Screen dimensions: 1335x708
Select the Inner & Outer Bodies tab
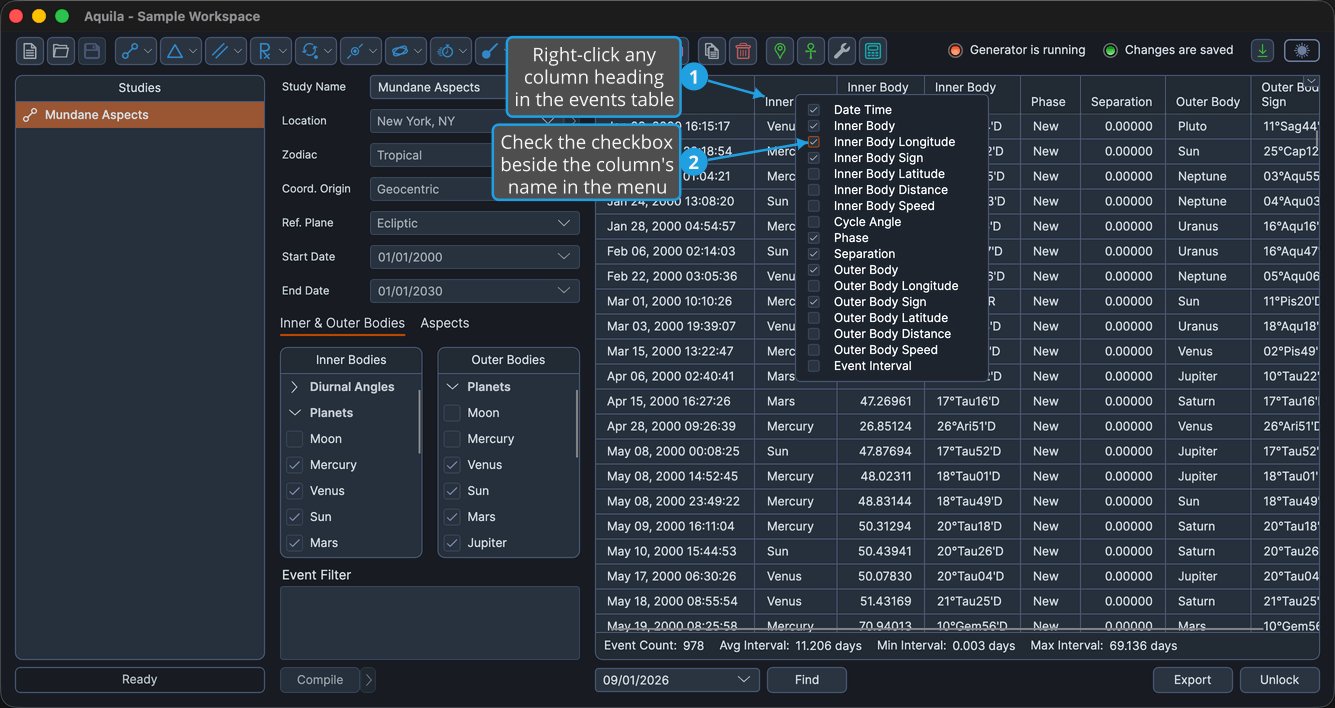[342, 323]
